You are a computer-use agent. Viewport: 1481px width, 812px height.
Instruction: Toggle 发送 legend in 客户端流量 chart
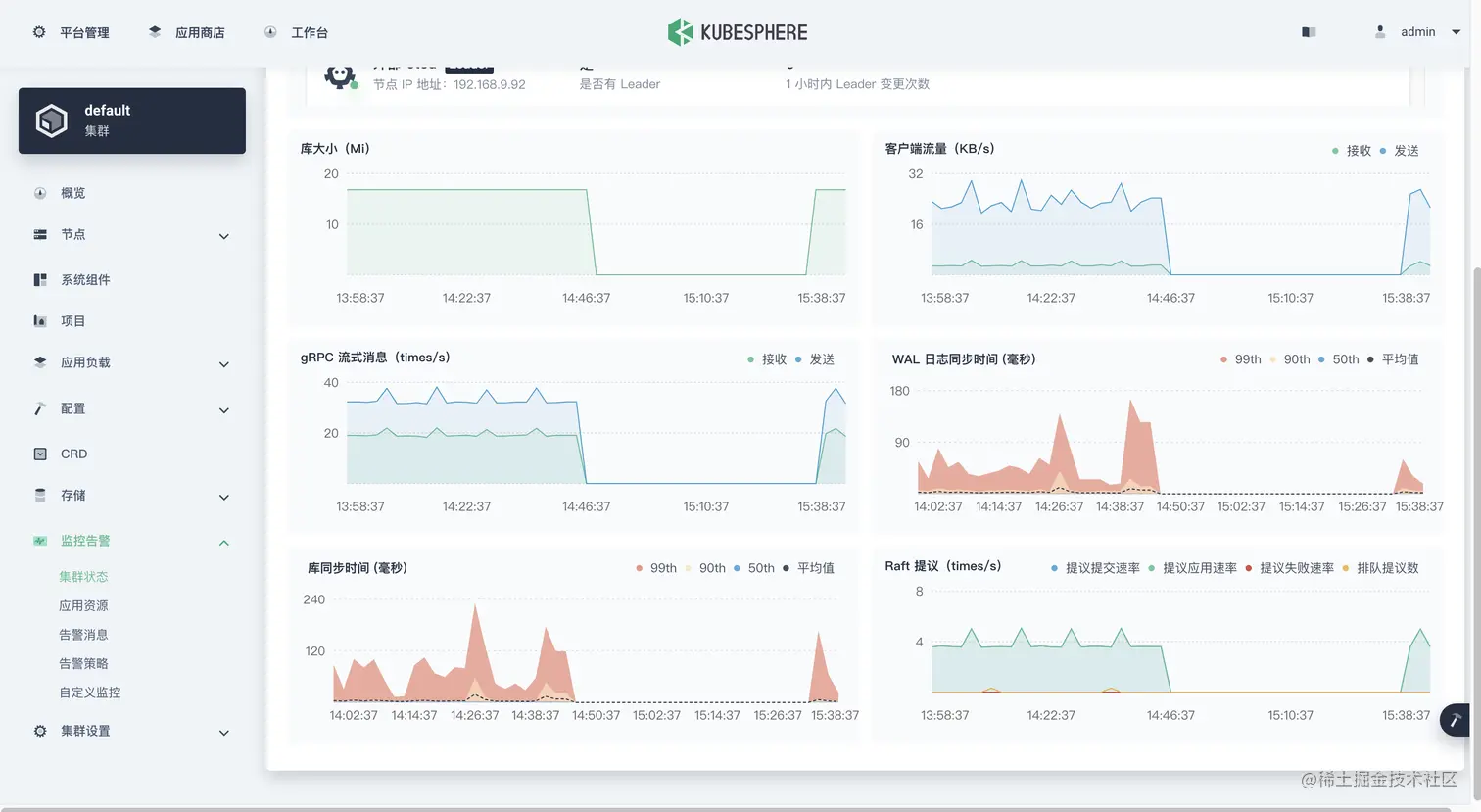pyautogui.click(x=1400, y=151)
